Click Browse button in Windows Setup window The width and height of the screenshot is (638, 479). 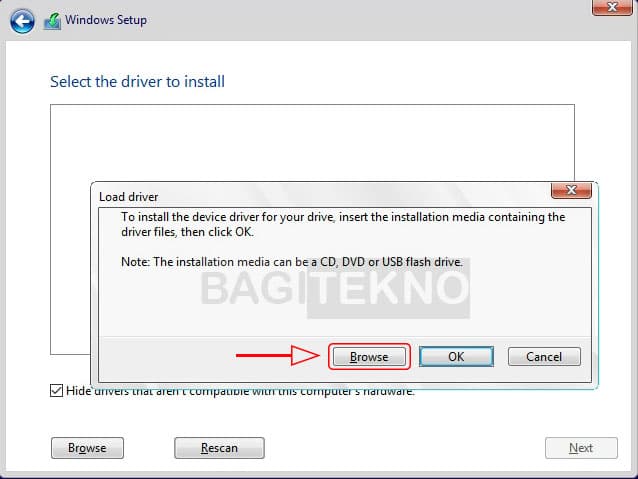tap(87, 448)
